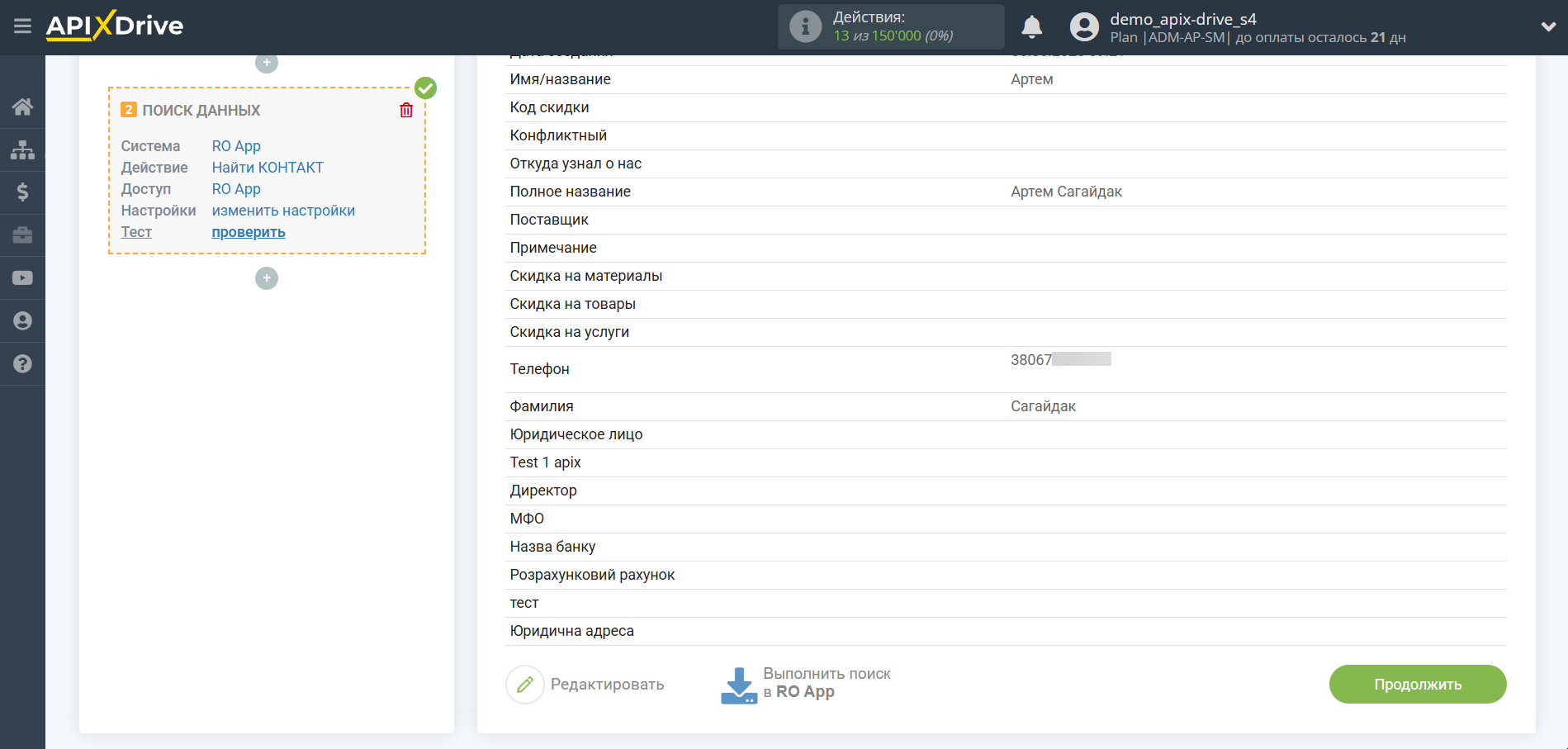Delete the ПОИСК ДАННЫХ block via the trash icon
The image size is (1568, 749).
(x=405, y=109)
